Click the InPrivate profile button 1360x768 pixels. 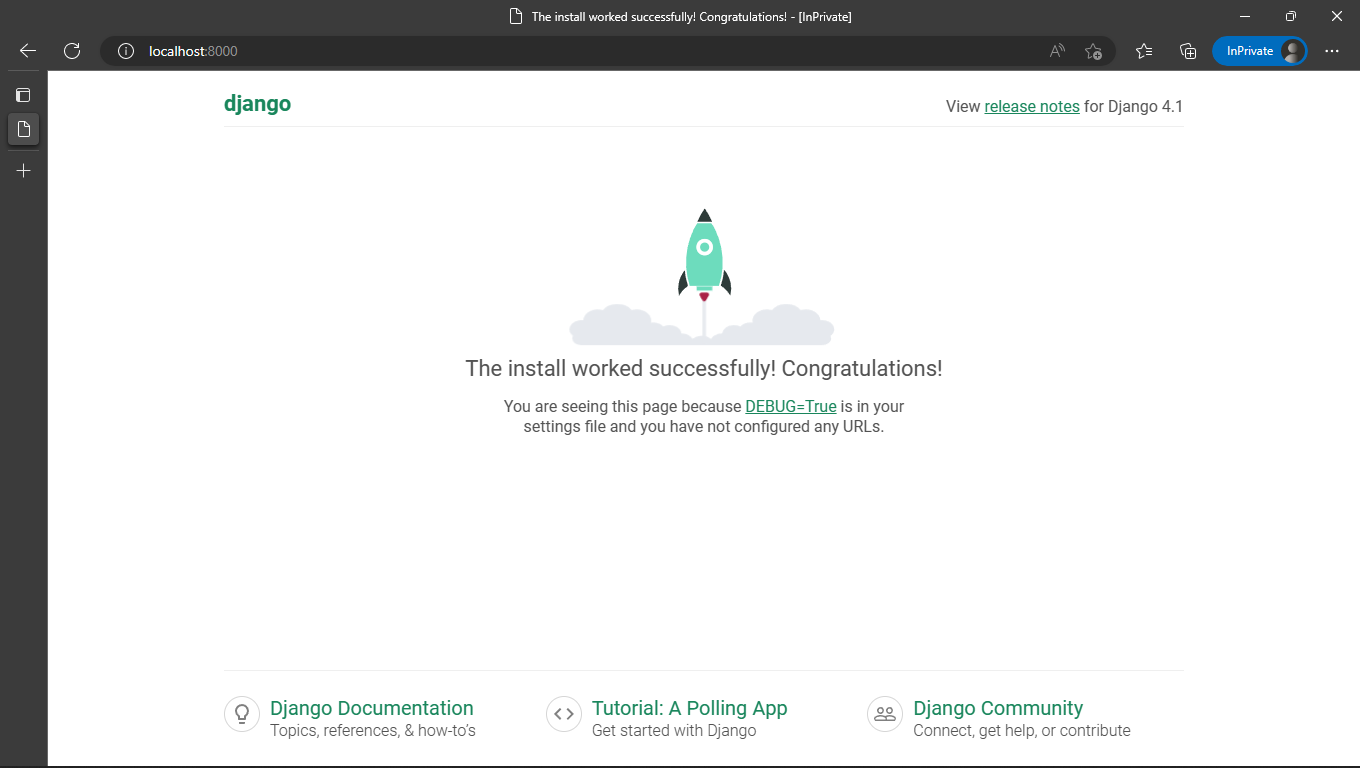pos(1259,51)
